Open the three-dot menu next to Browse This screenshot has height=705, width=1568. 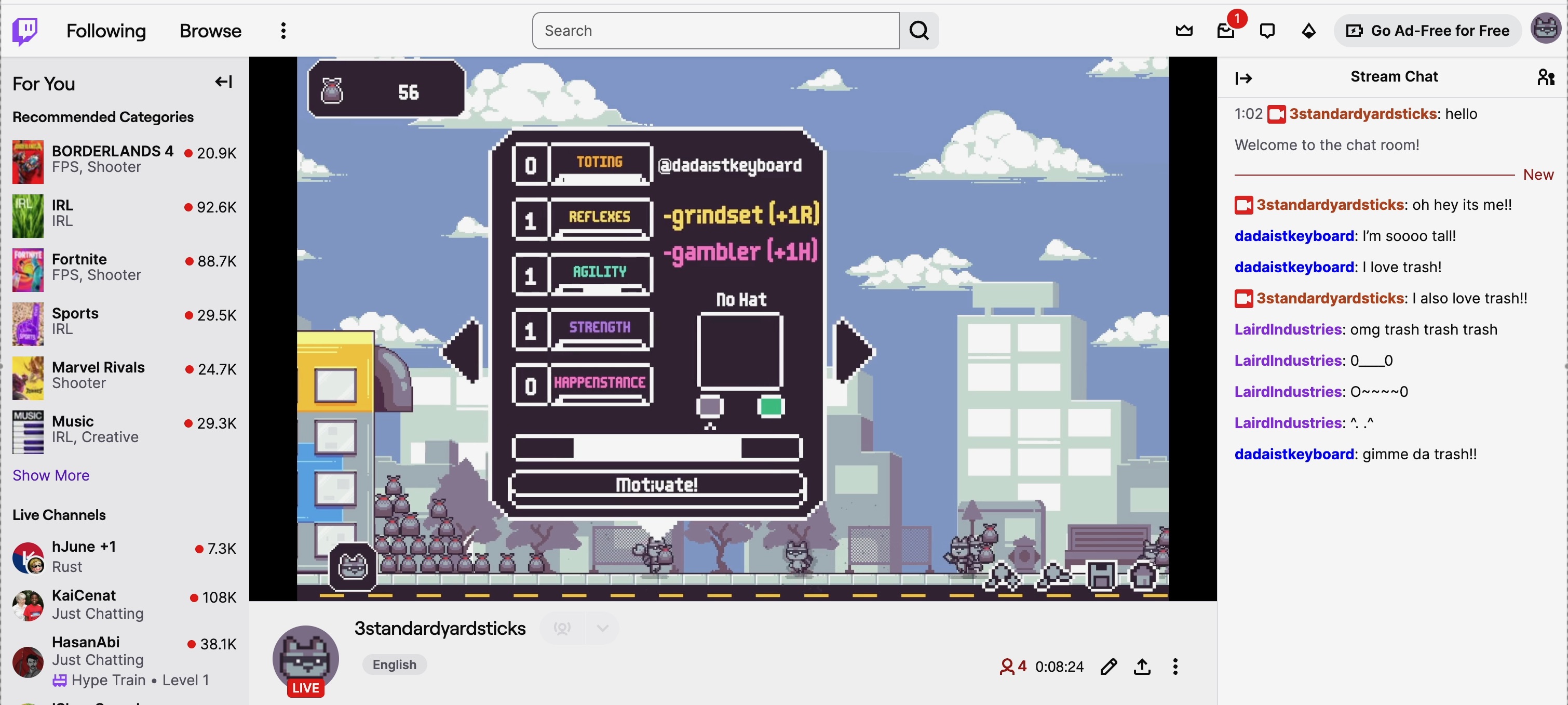click(x=282, y=30)
